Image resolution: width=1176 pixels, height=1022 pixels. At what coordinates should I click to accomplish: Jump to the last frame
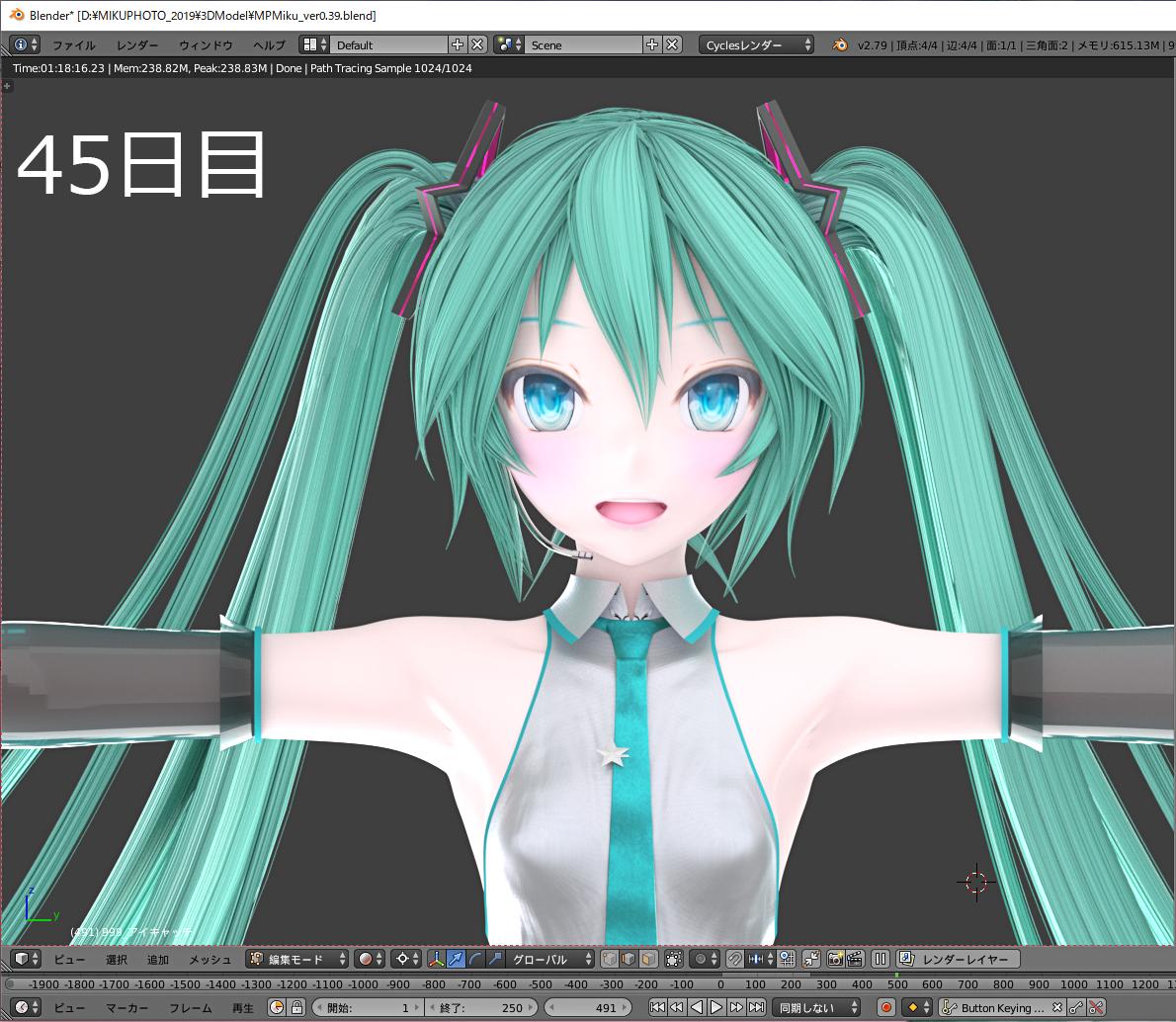click(x=757, y=1007)
